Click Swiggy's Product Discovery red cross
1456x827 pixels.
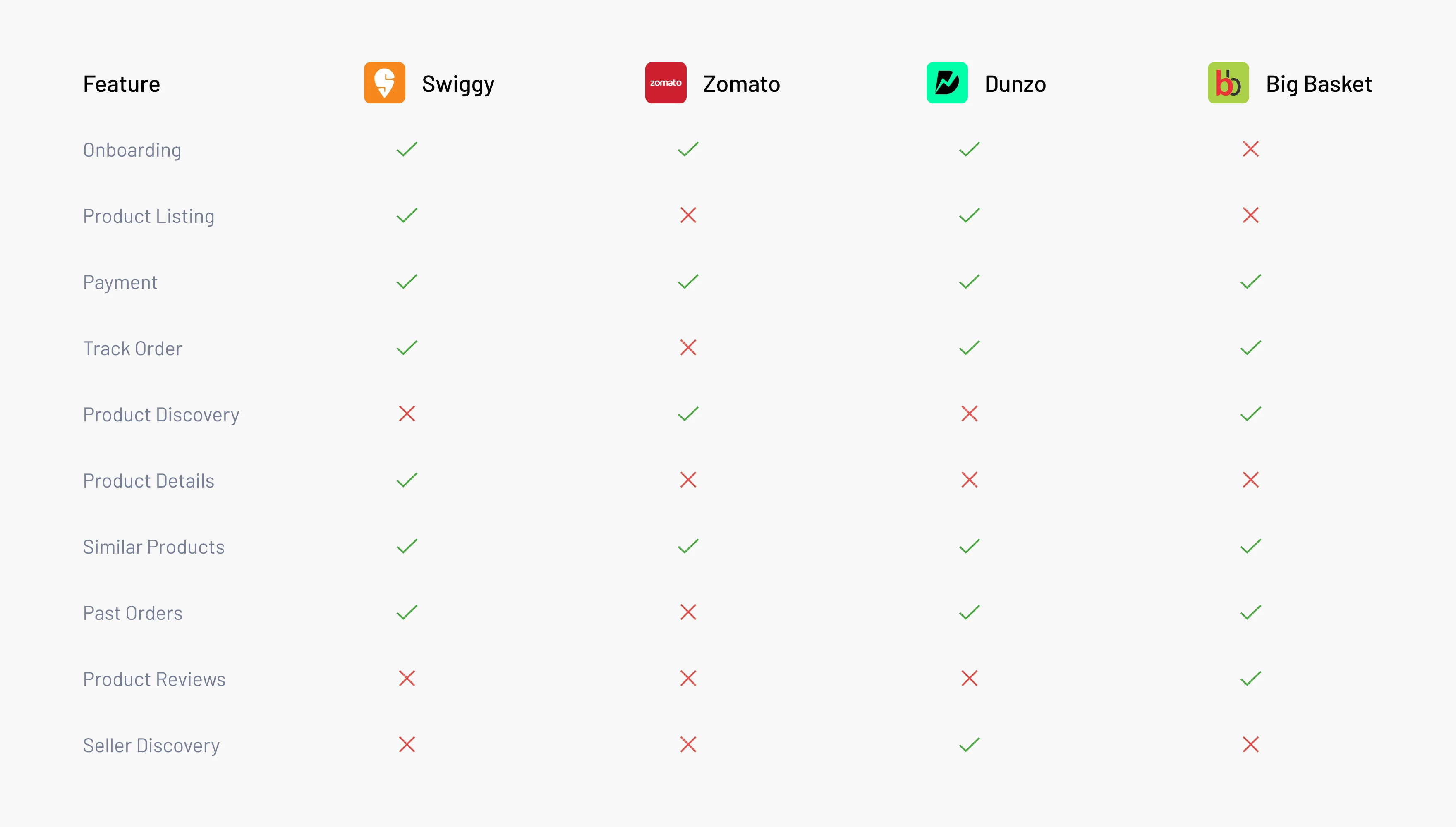coord(407,413)
